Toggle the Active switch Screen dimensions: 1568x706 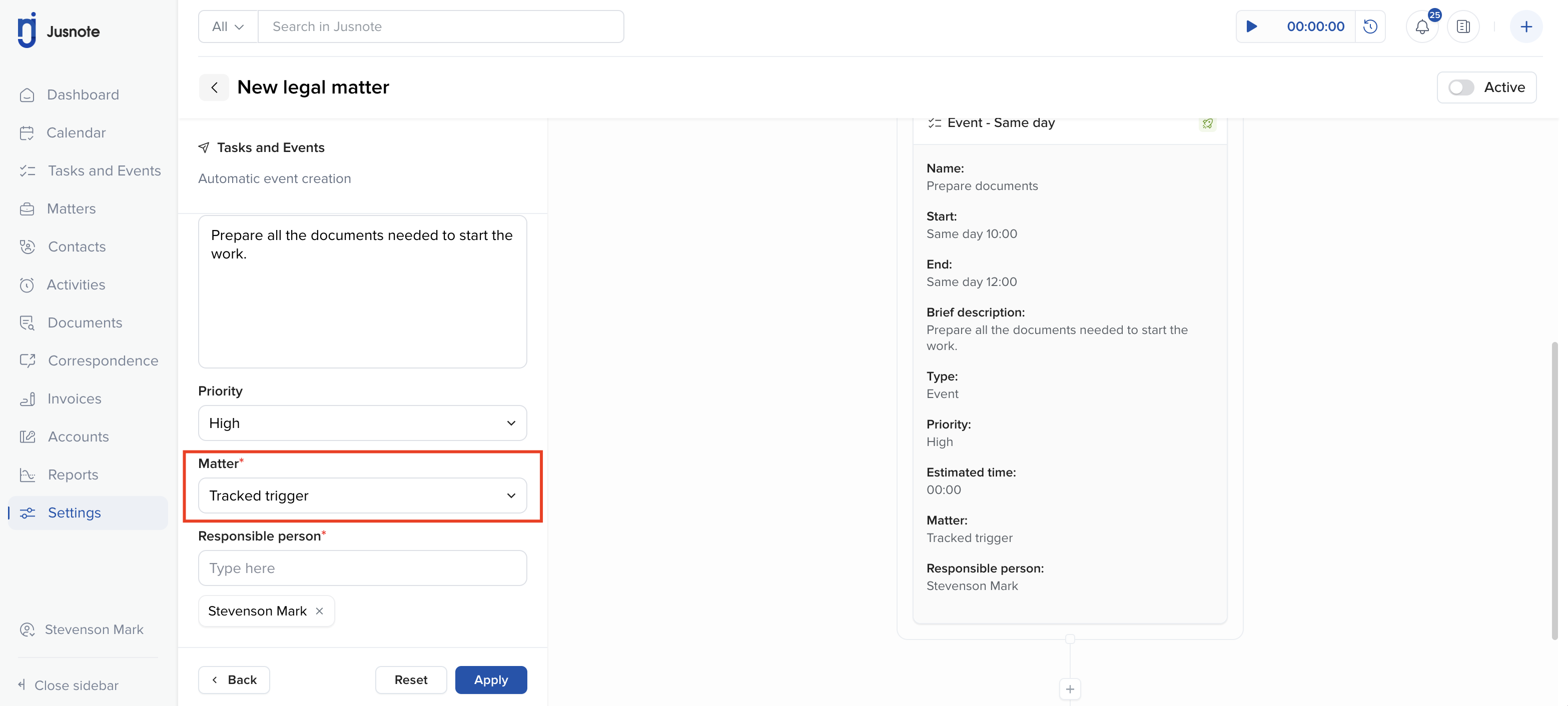click(x=1461, y=87)
